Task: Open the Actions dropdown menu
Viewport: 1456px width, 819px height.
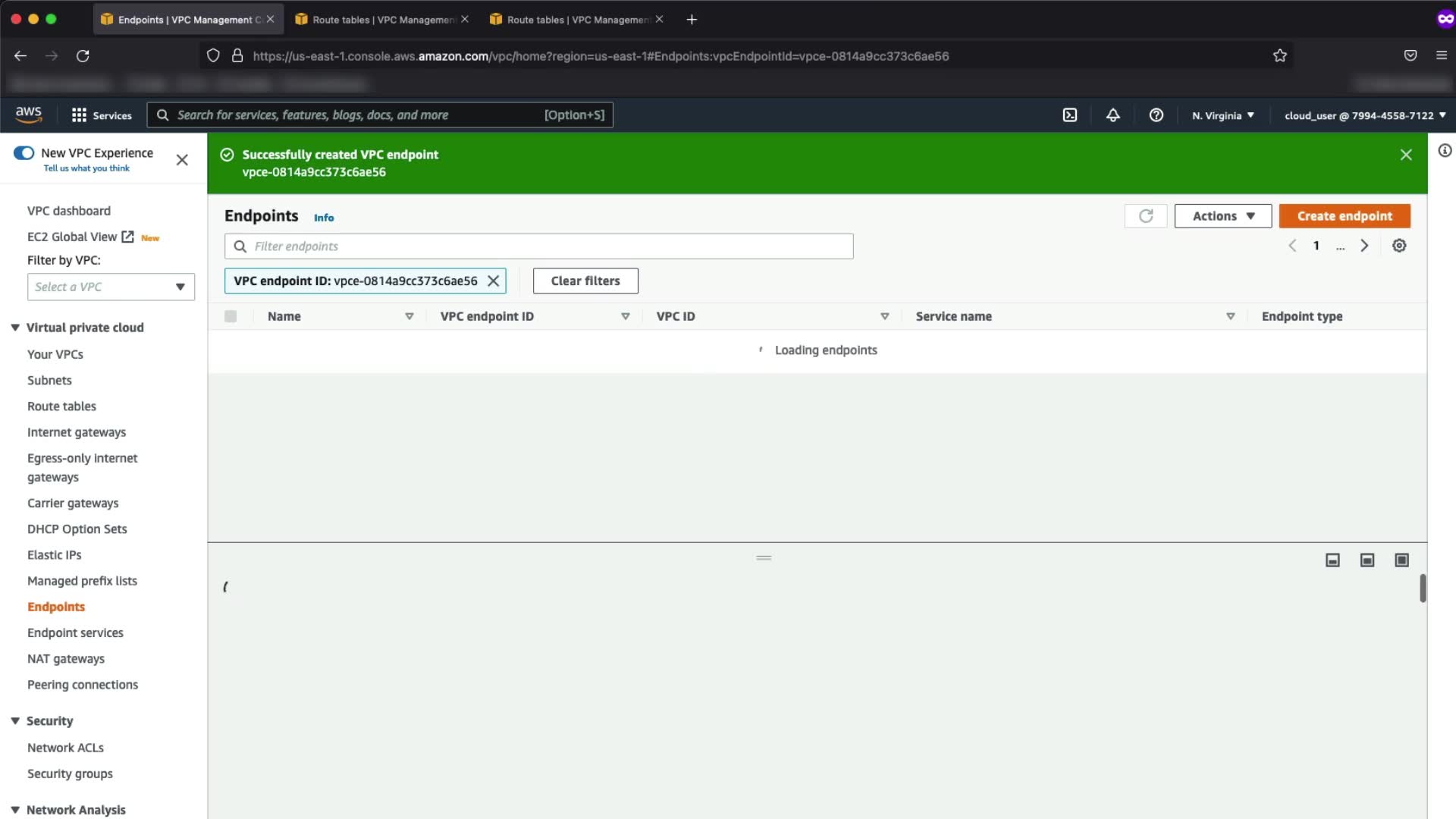Action: (x=1222, y=216)
